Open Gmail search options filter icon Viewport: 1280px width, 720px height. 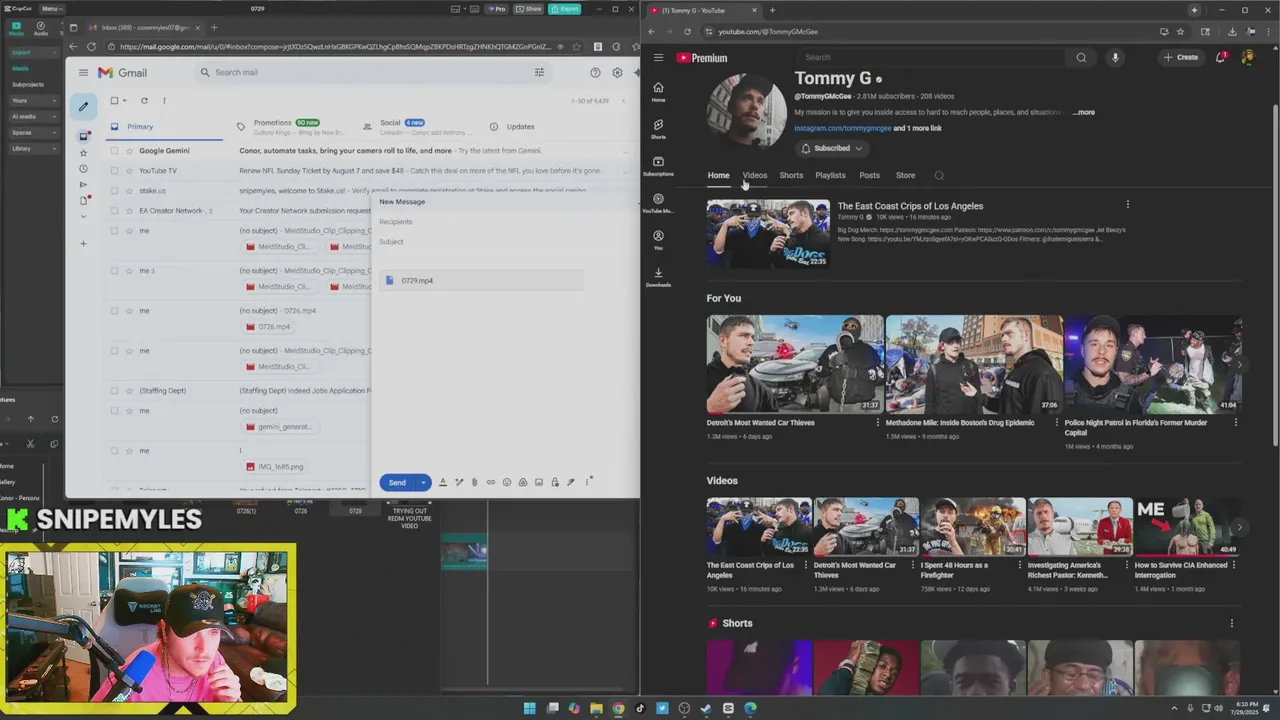539,72
